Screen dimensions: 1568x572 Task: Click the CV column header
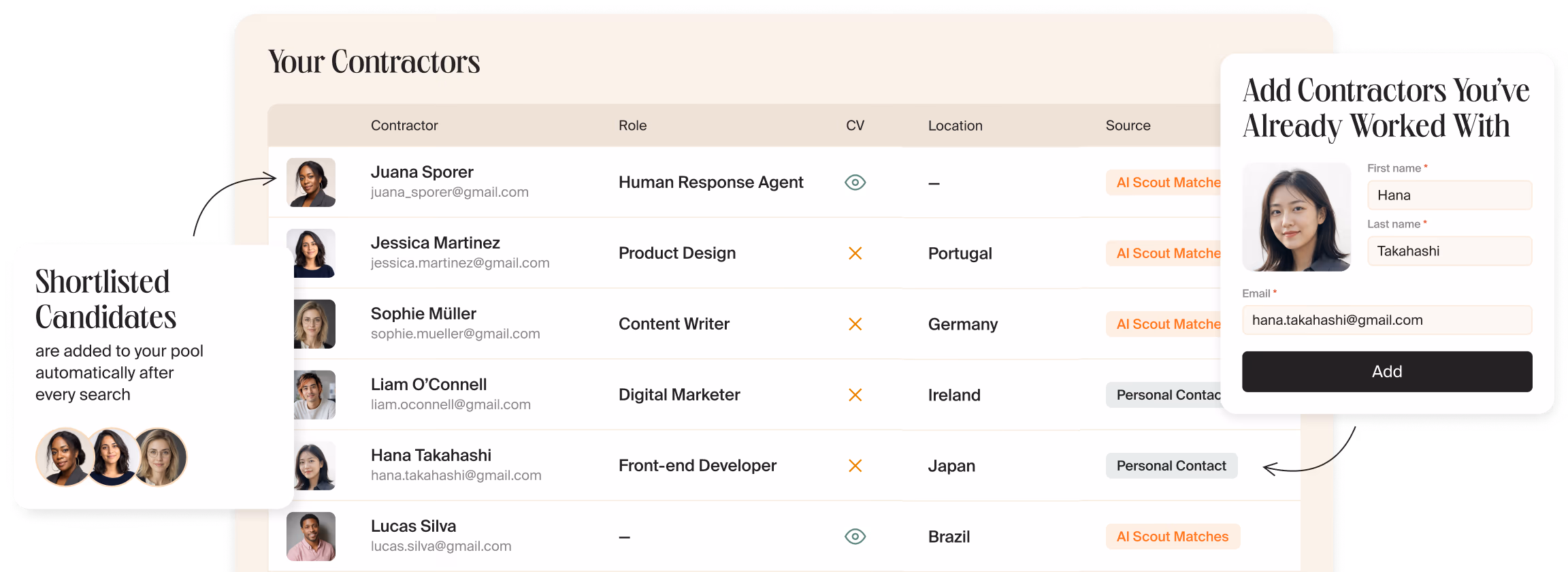click(855, 125)
